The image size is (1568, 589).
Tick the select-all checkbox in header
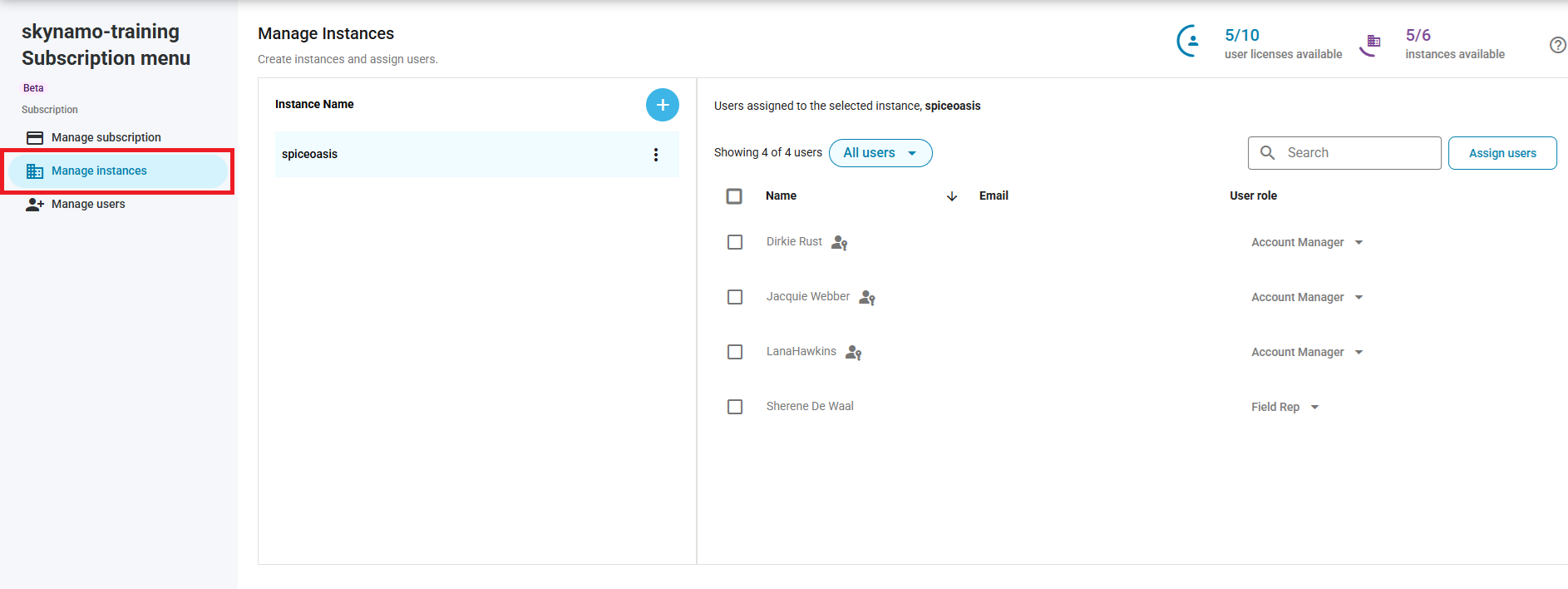click(x=734, y=196)
